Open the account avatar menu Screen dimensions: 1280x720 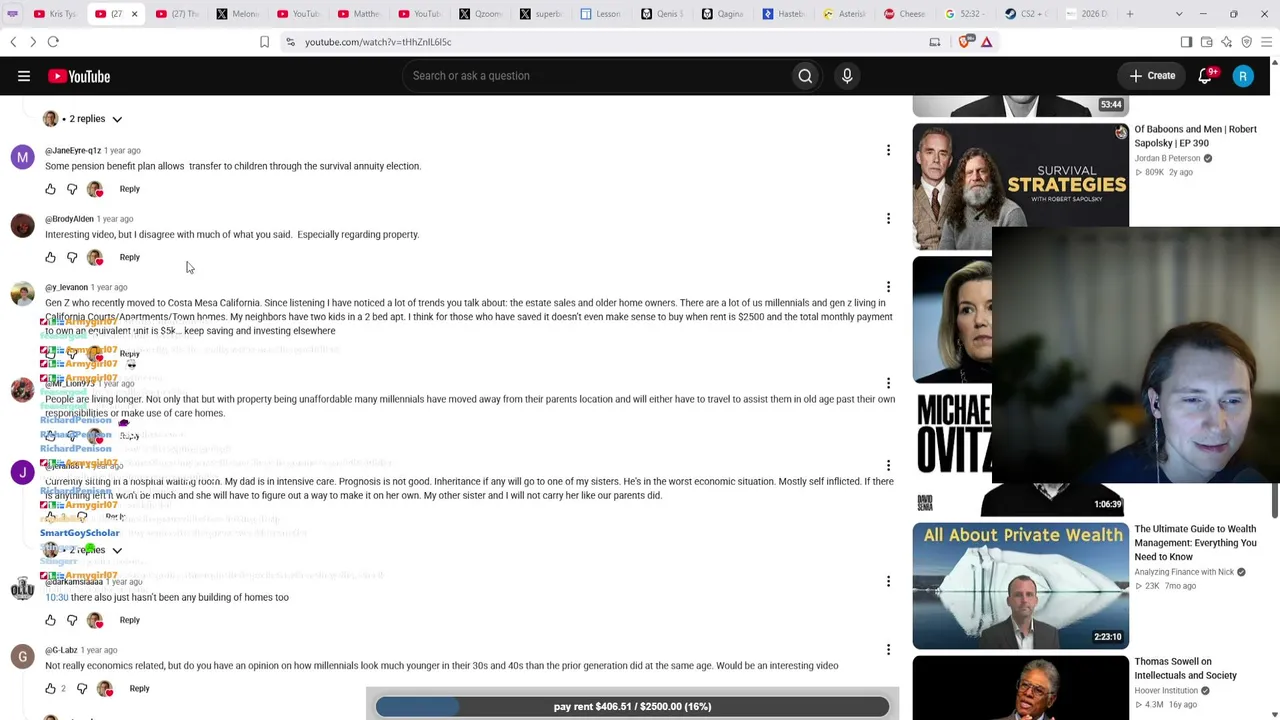click(1243, 76)
